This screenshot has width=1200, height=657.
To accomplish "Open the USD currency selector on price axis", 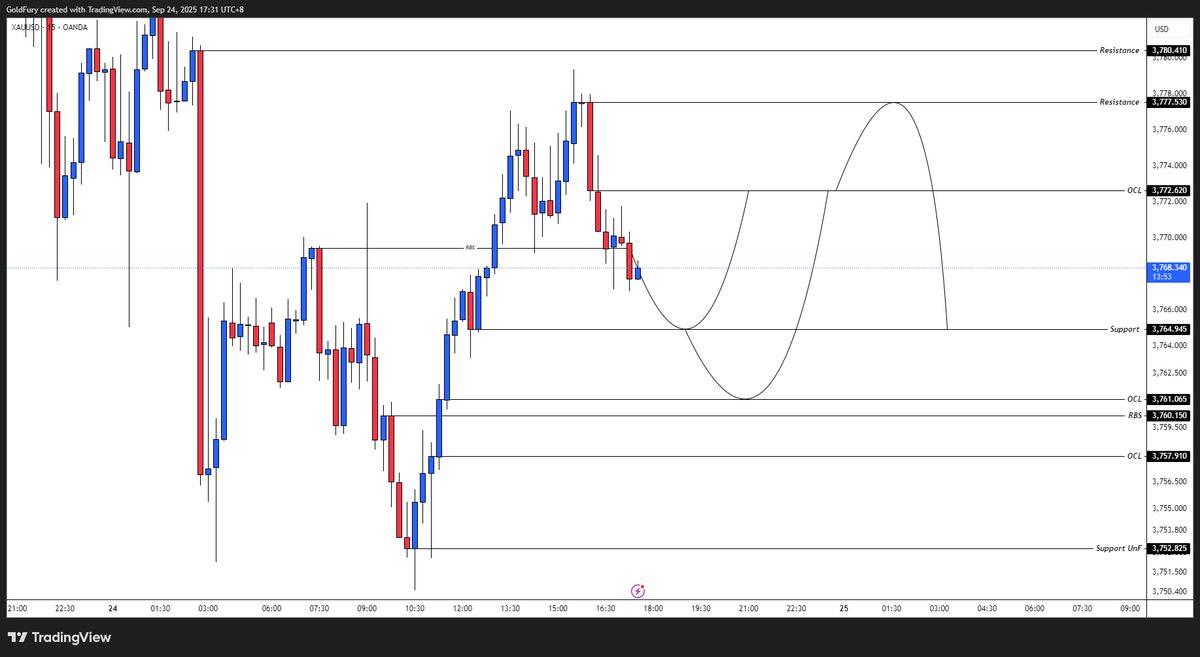I will point(1161,29).
